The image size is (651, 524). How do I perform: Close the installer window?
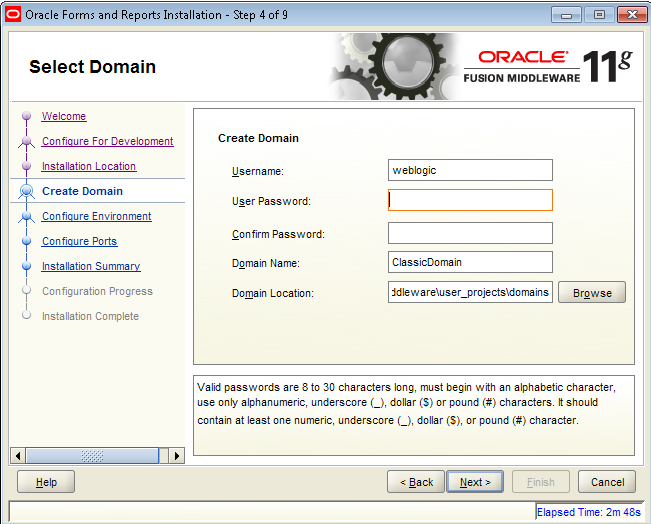click(x=632, y=15)
